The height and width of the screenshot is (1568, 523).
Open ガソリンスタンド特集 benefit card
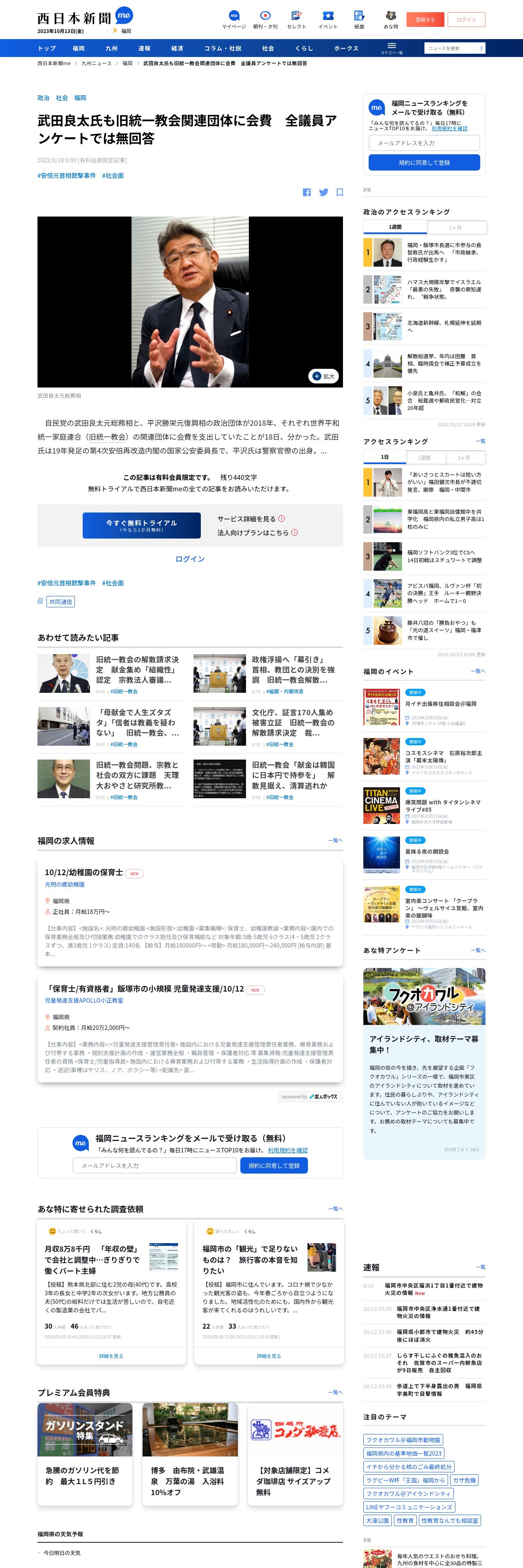[85, 1454]
